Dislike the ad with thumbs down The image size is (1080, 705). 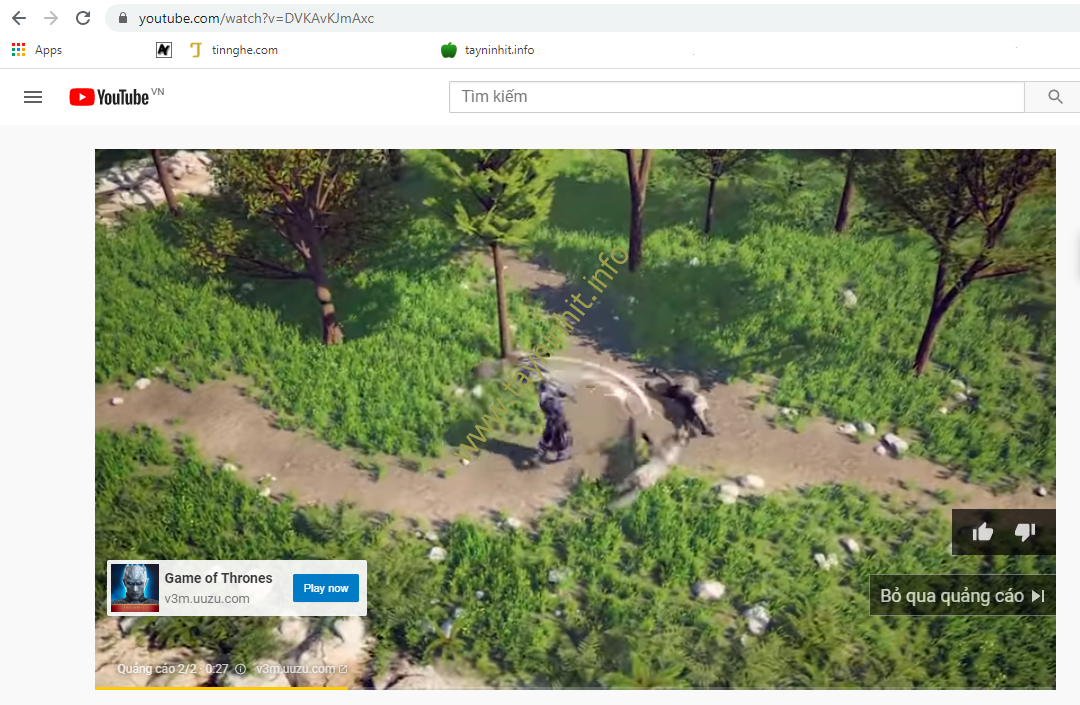point(1025,532)
